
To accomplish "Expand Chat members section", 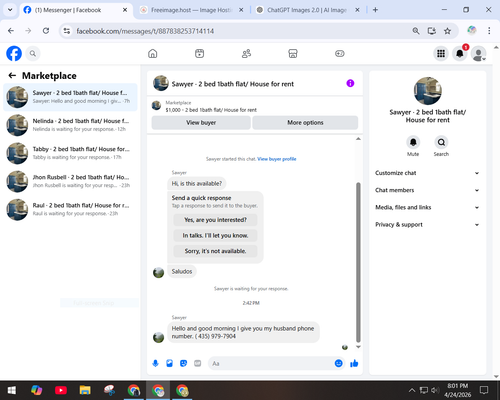I will click(x=427, y=190).
